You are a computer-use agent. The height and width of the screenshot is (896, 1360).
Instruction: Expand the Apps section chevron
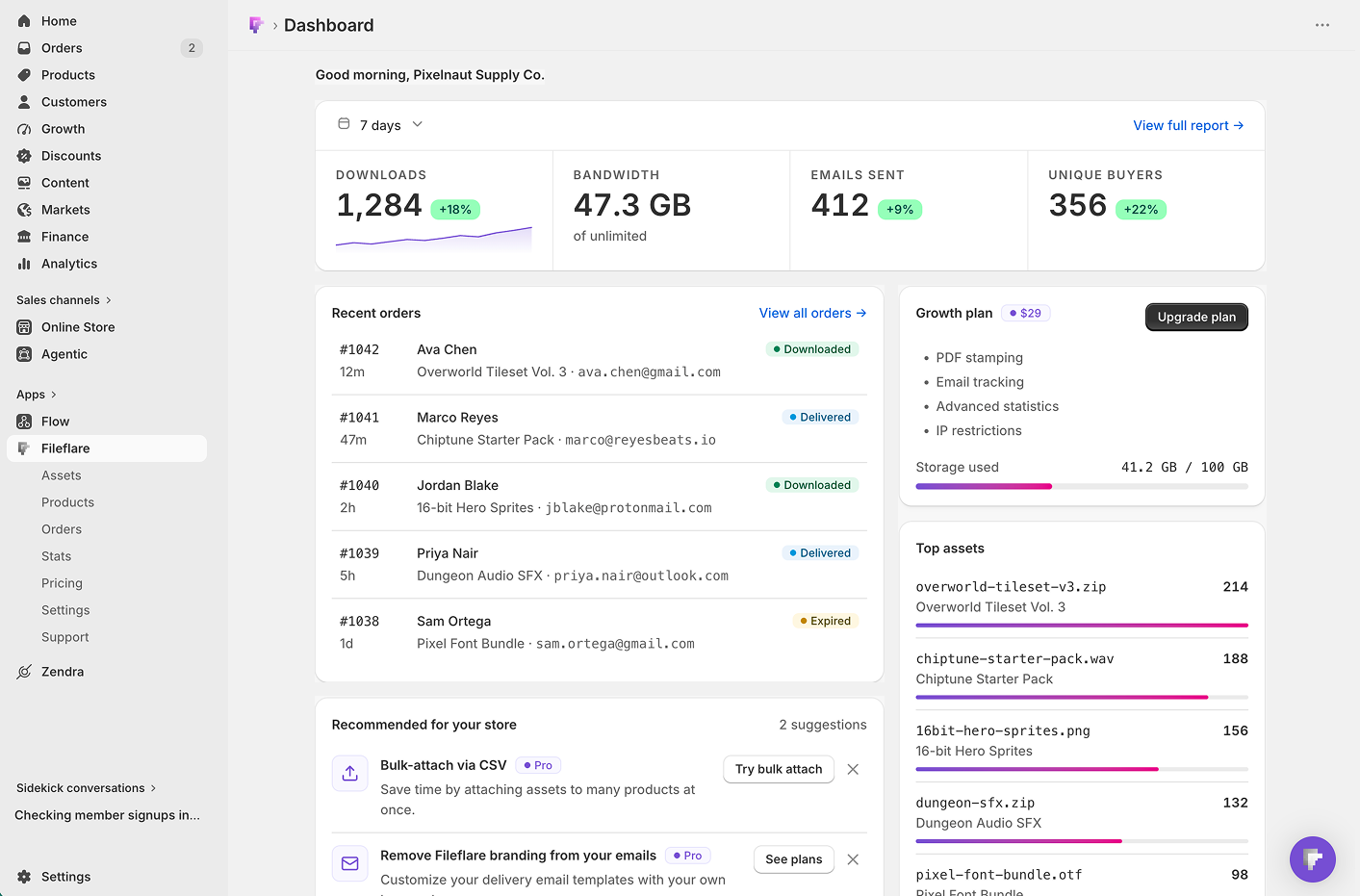53,395
